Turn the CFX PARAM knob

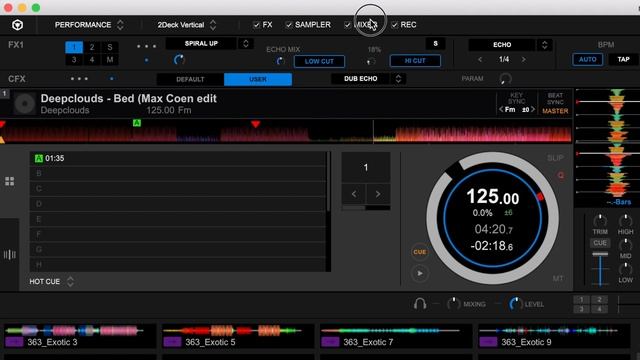pyautogui.click(x=505, y=78)
